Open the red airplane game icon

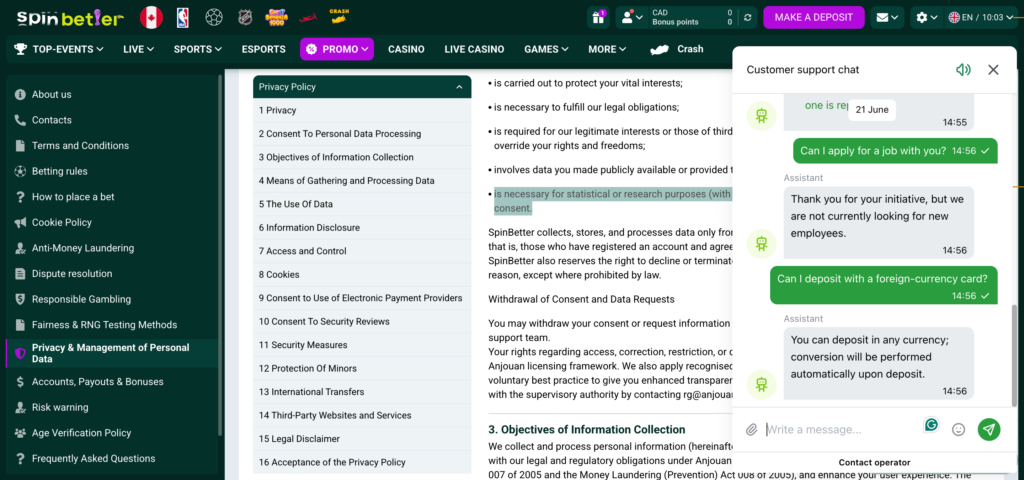point(307,18)
